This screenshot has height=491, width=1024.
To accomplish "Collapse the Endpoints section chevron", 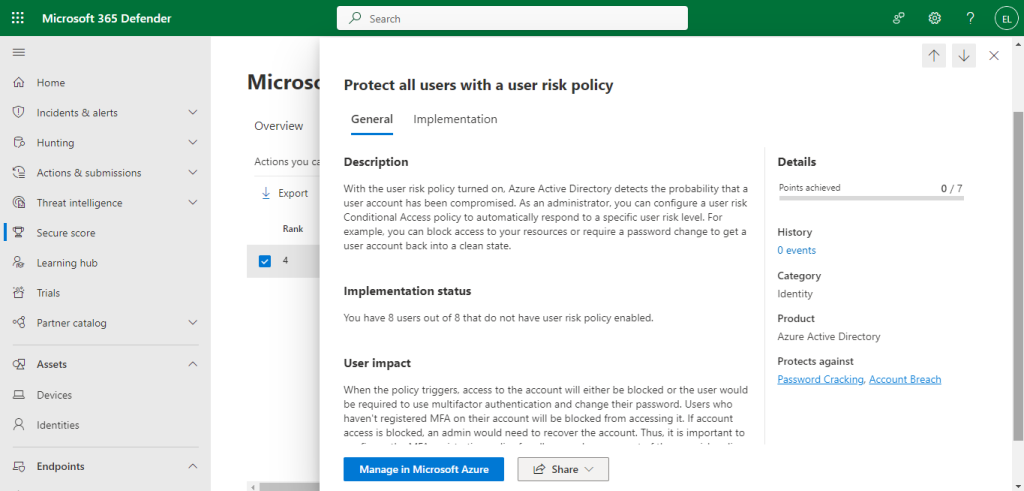I will [x=193, y=466].
